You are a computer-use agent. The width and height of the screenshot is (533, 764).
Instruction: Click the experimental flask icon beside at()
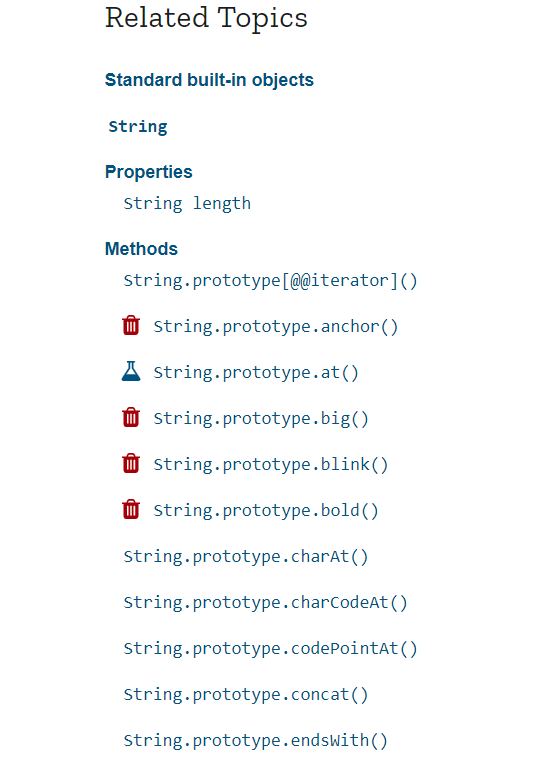pyautogui.click(x=131, y=371)
